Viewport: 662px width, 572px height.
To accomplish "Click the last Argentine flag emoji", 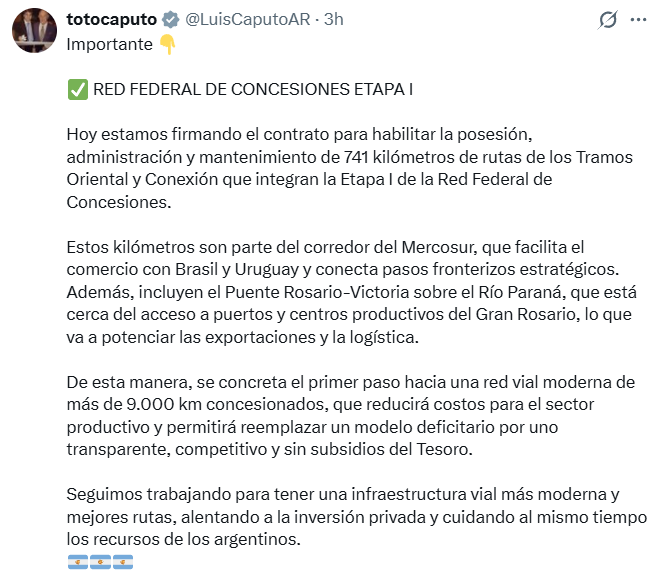I will click(x=122, y=562).
